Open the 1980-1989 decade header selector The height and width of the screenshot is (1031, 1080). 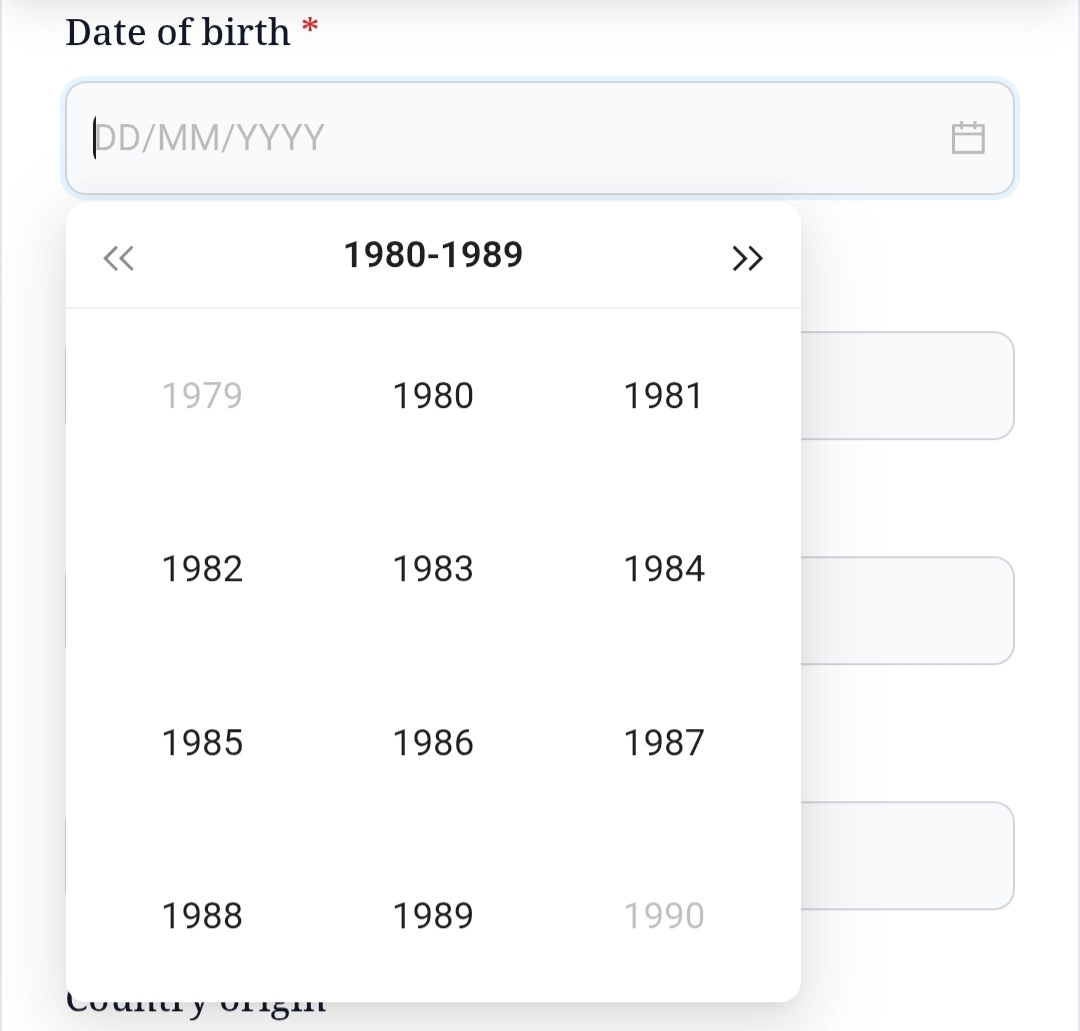tap(433, 255)
